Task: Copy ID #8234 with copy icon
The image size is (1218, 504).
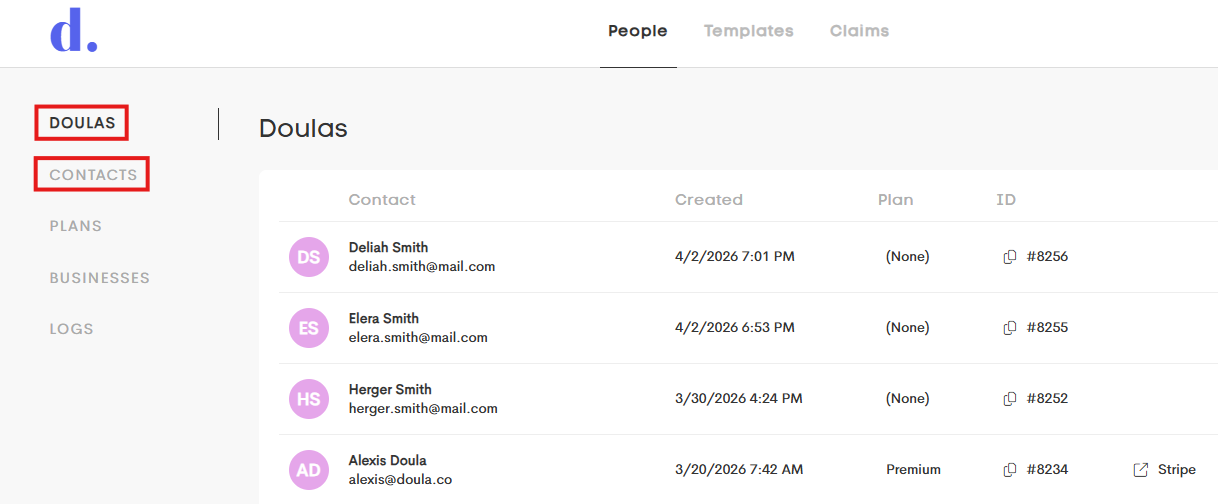Action: 1010,470
